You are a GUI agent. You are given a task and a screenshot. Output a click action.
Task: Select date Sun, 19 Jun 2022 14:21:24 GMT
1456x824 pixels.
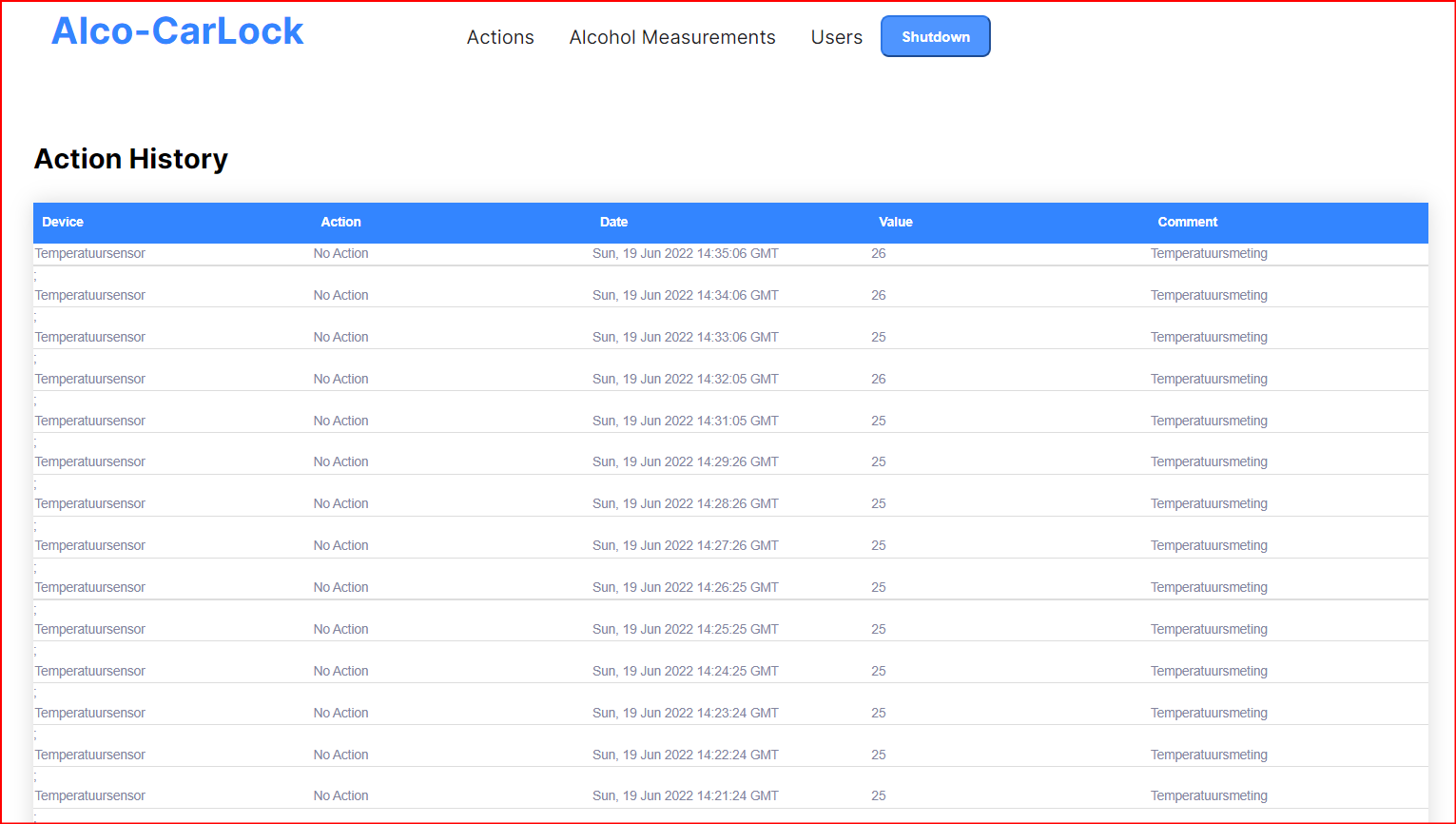[686, 795]
